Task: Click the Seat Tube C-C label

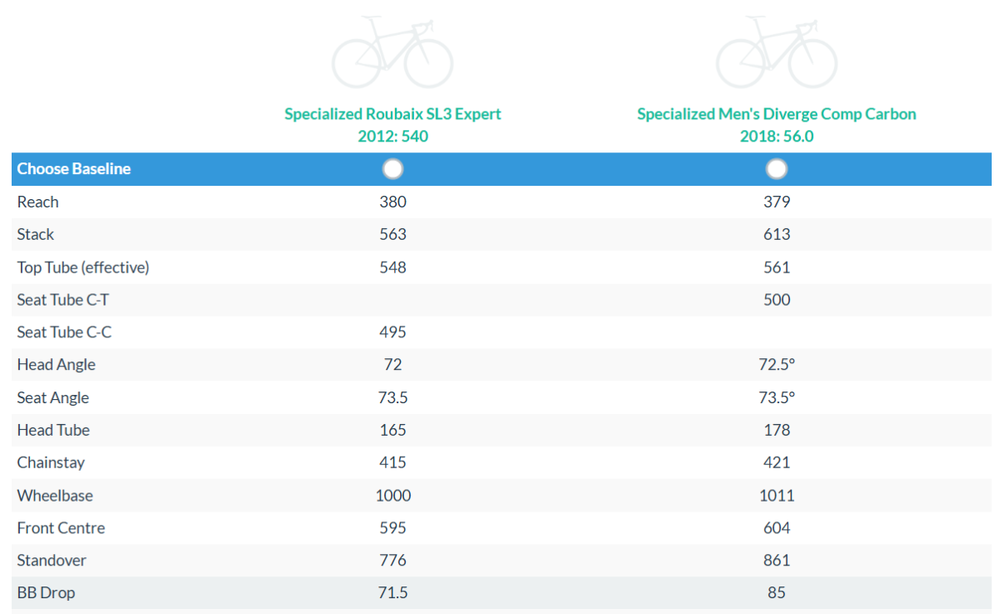Action: (64, 332)
